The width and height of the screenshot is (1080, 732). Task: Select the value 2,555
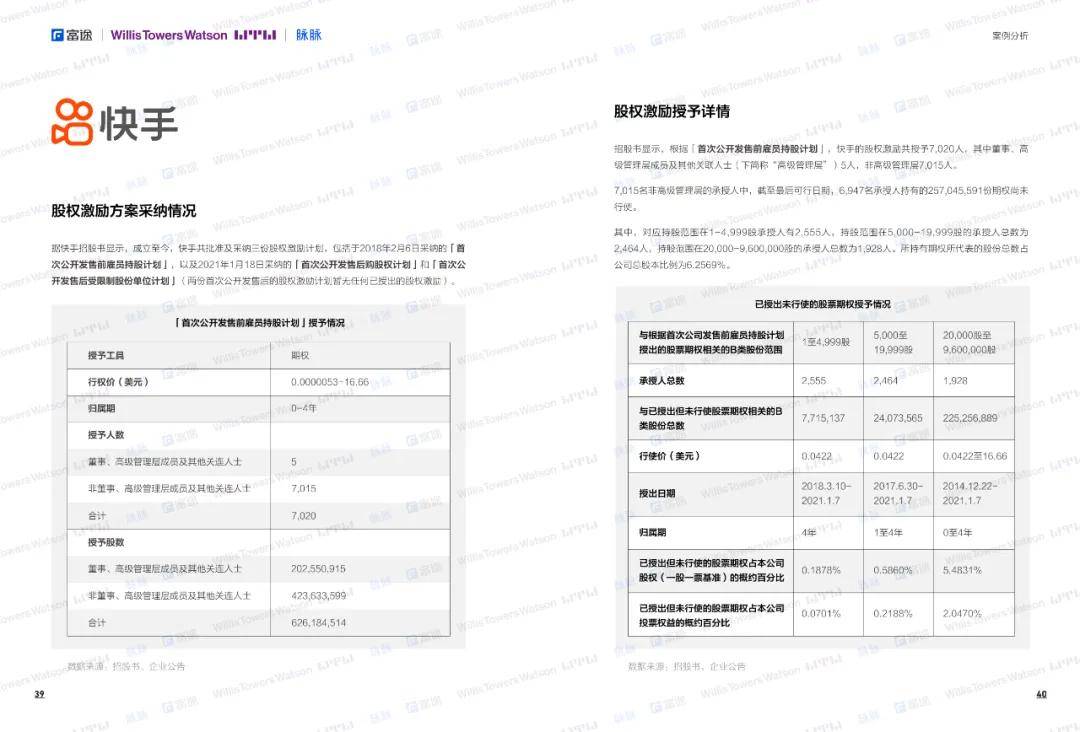click(x=813, y=380)
